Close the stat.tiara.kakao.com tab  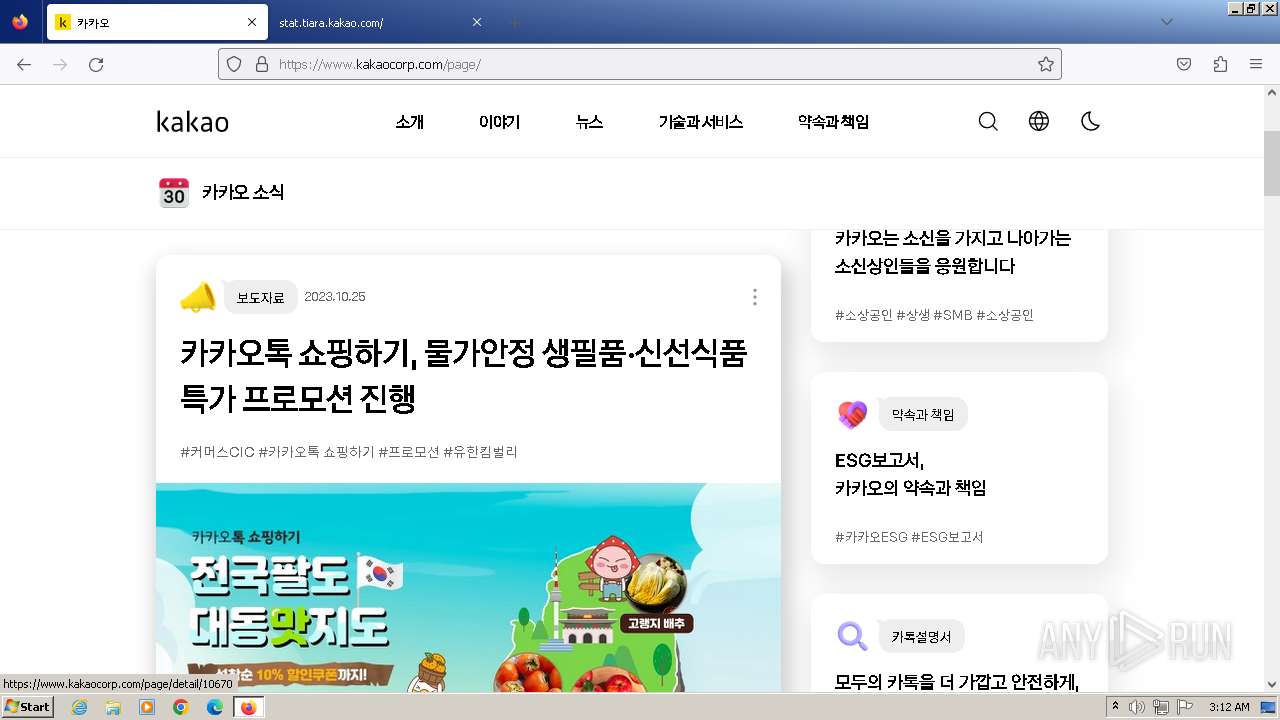(x=476, y=22)
